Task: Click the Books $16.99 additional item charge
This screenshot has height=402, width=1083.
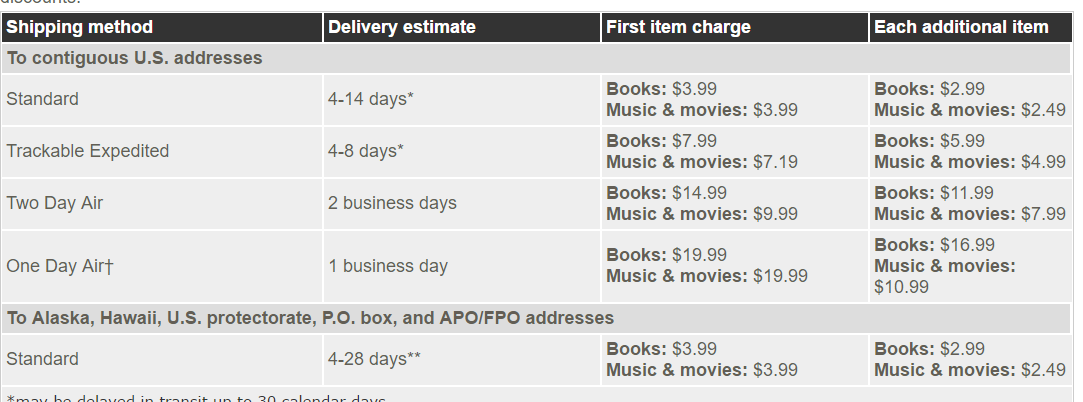Action: [935, 245]
